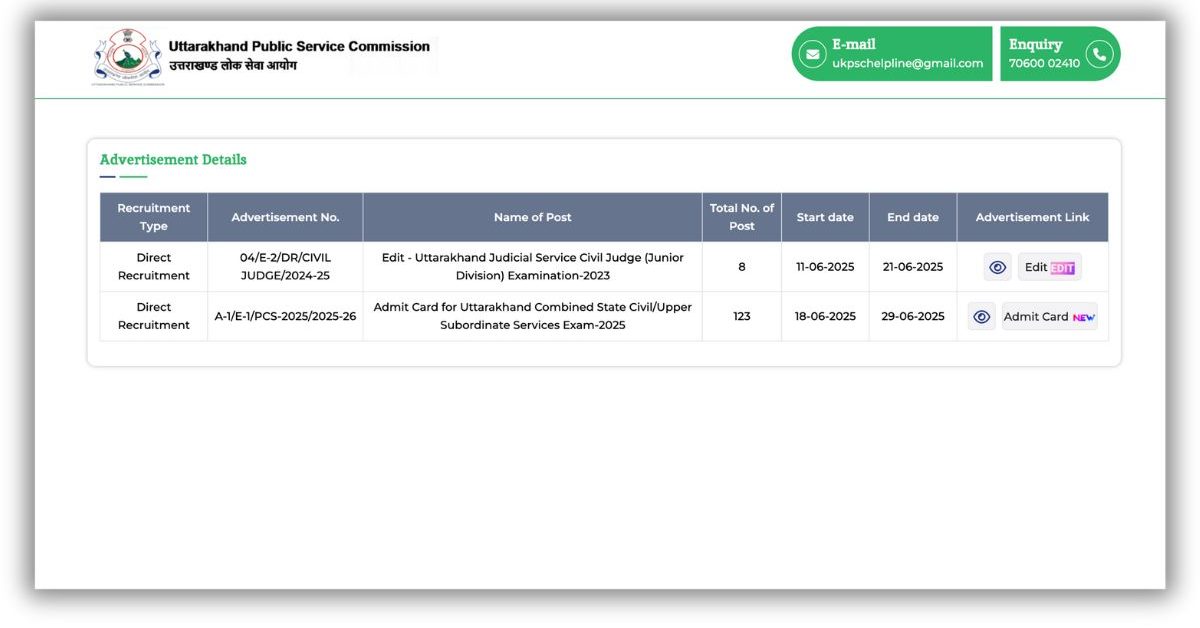Screen dimensions: 1200x628
Task: Click ukpschelpline@gmail.com email address
Action: click(x=907, y=63)
